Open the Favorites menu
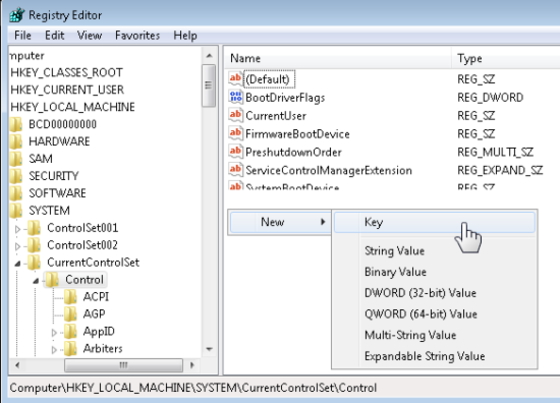Viewport: 560px width, 403px height. 138,35
